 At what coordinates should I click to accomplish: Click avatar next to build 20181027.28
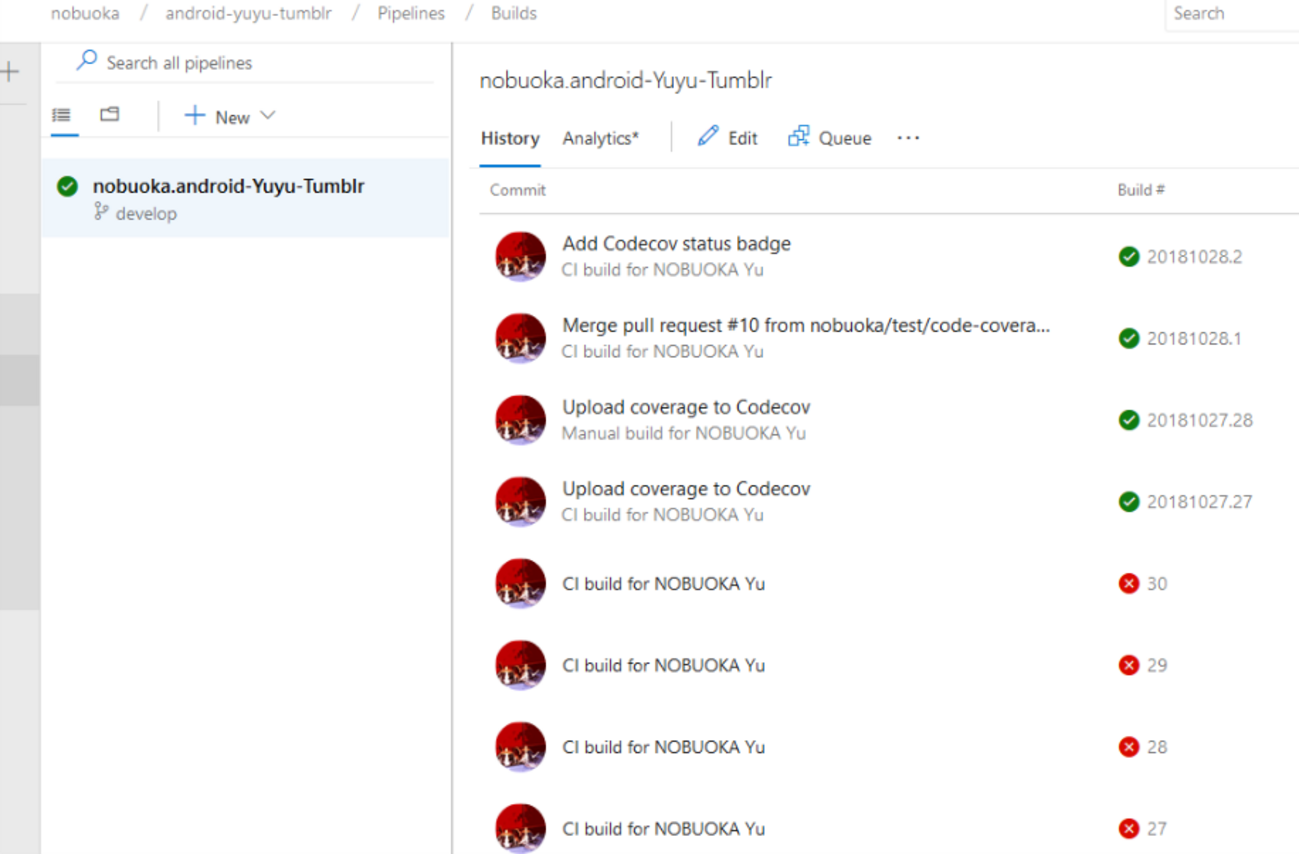(521, 419)
